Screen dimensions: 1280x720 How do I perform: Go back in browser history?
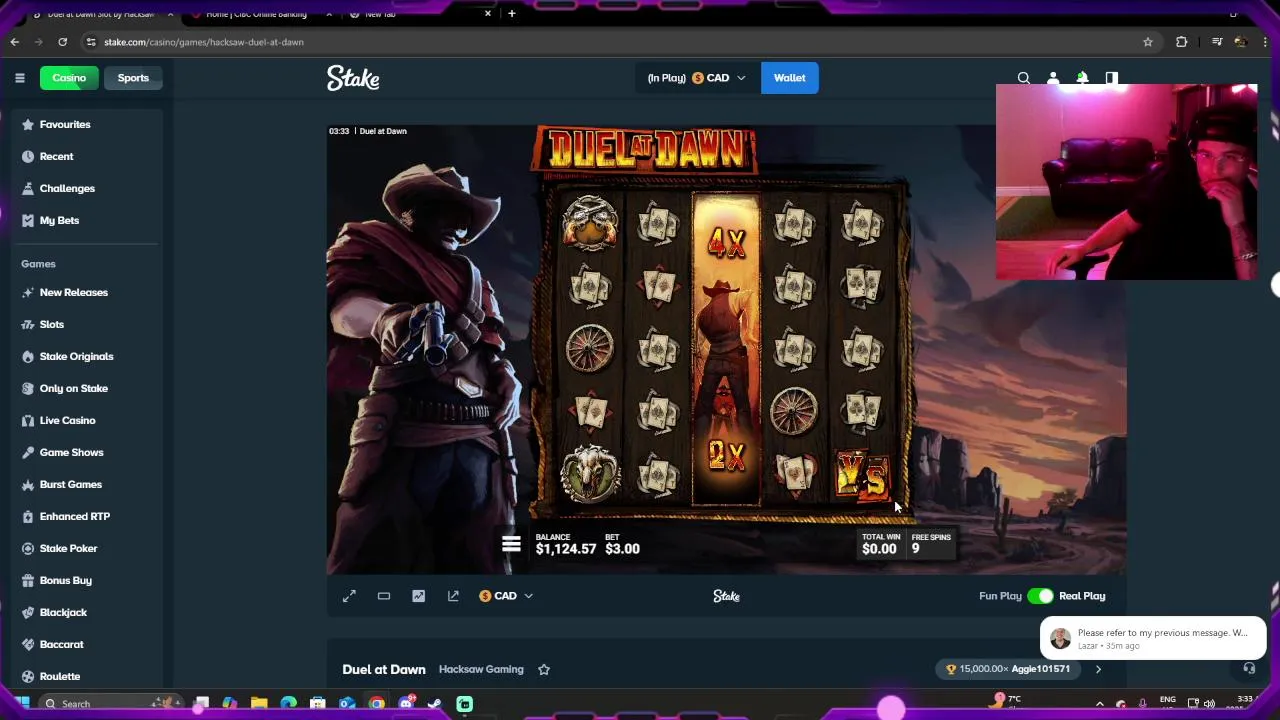pyautogui.click(x=14, y=42)
